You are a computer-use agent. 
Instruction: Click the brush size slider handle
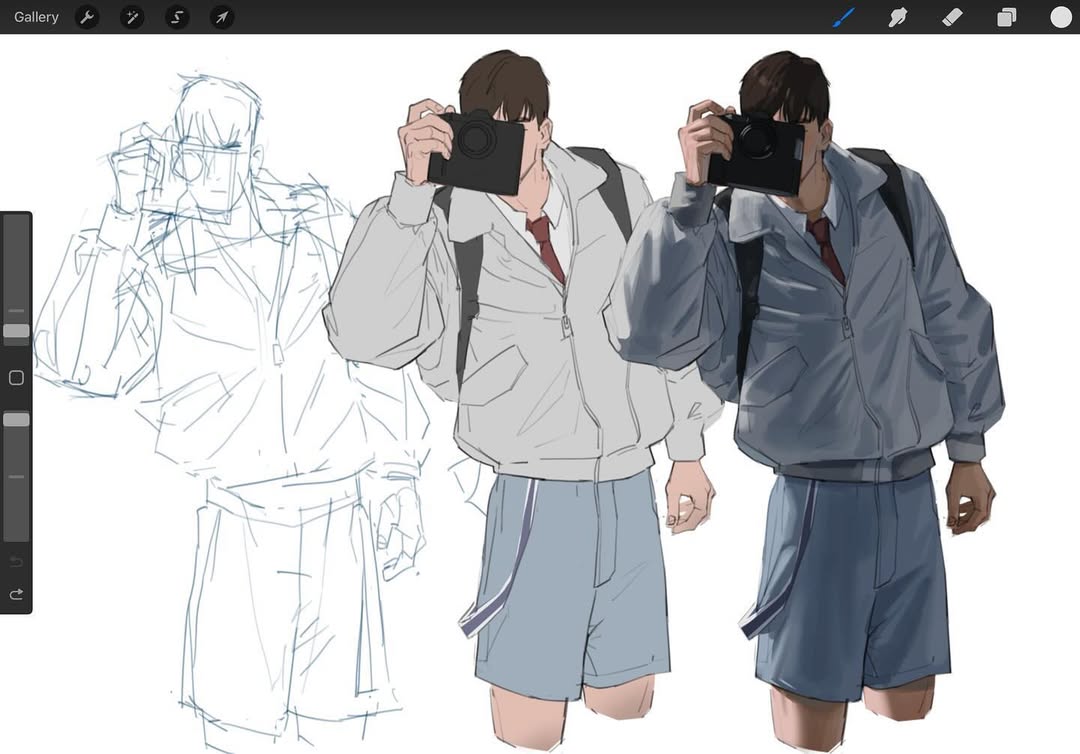pos(16,331)
